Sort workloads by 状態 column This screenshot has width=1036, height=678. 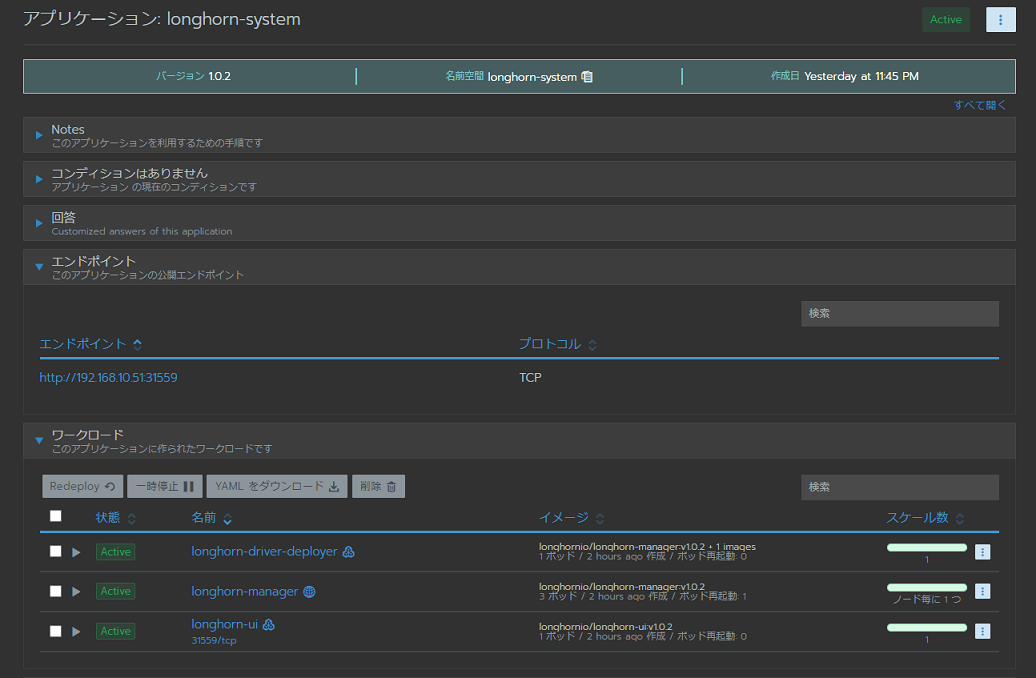pyautogui.click(x=116, y=517)
